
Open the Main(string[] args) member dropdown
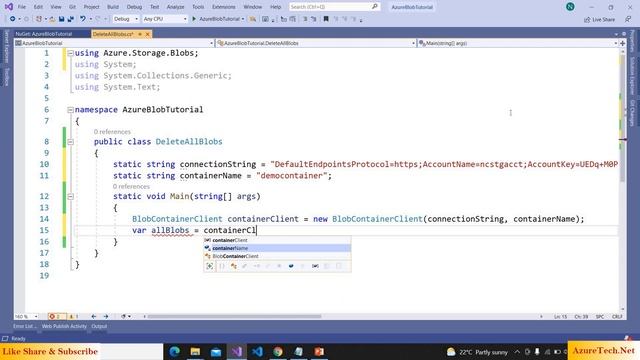[x=518, y=43]
